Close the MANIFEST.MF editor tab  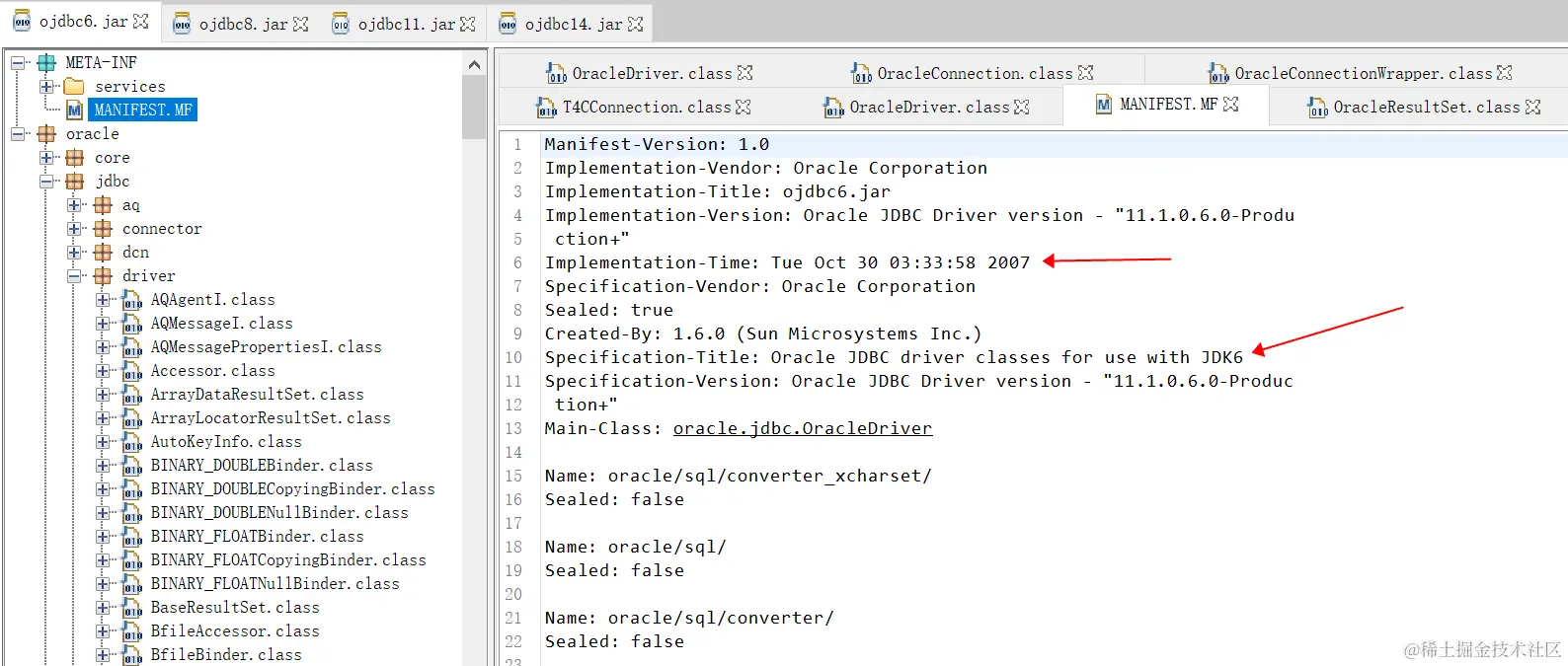(x=1230, y=104)
